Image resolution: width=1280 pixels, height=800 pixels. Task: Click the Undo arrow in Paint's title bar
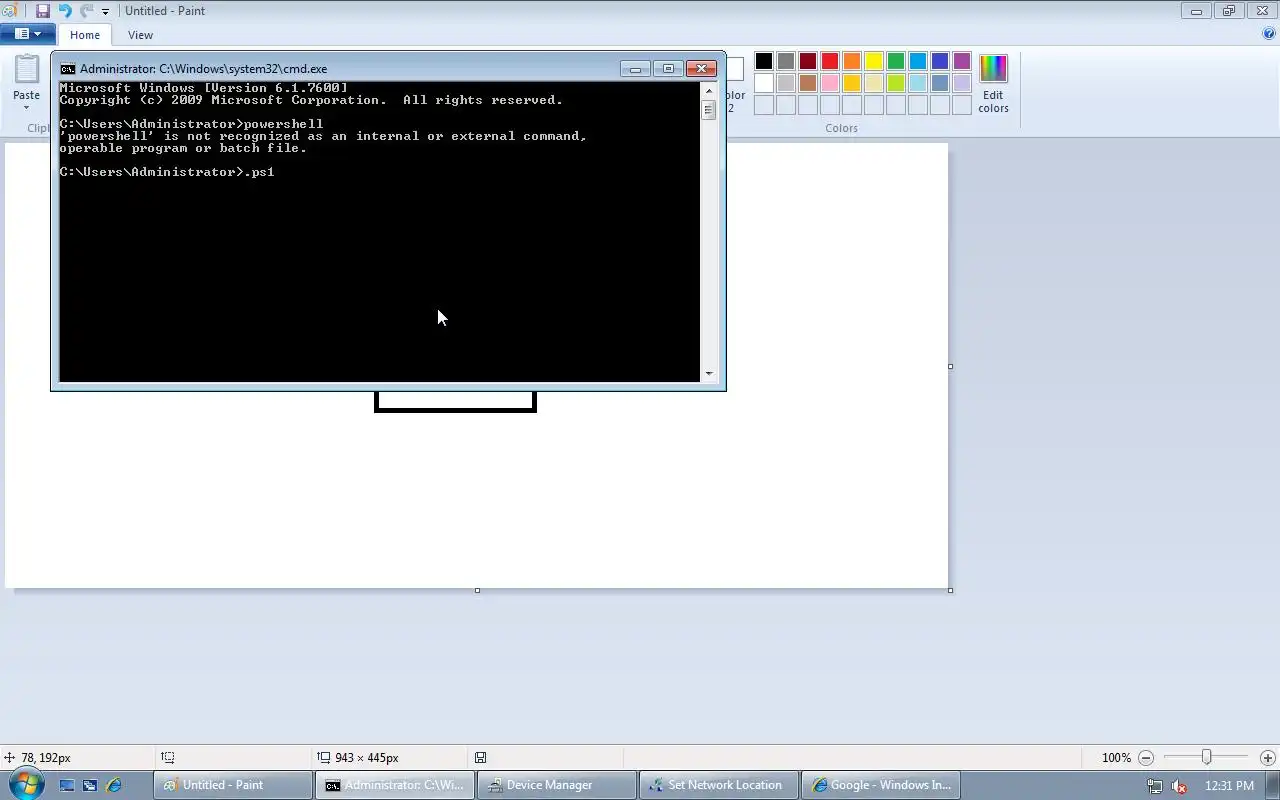tap(65, 11)
